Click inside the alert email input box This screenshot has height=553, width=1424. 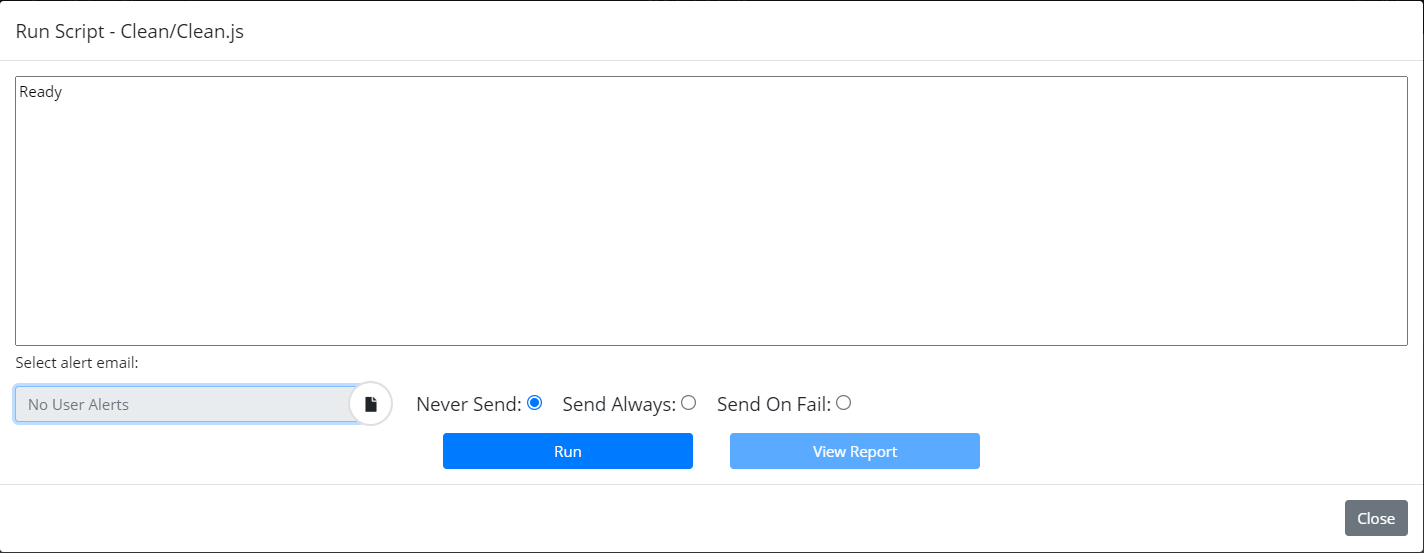pyautogui.click(x=186, y=404)
